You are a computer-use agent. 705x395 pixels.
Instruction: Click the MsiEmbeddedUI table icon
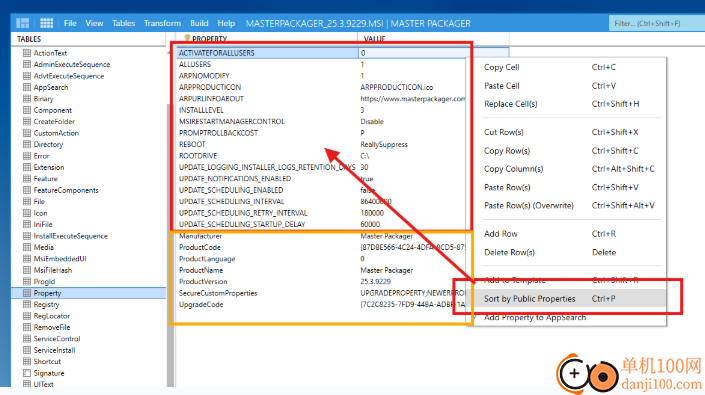pyautogui.click(x=27, y=258)
